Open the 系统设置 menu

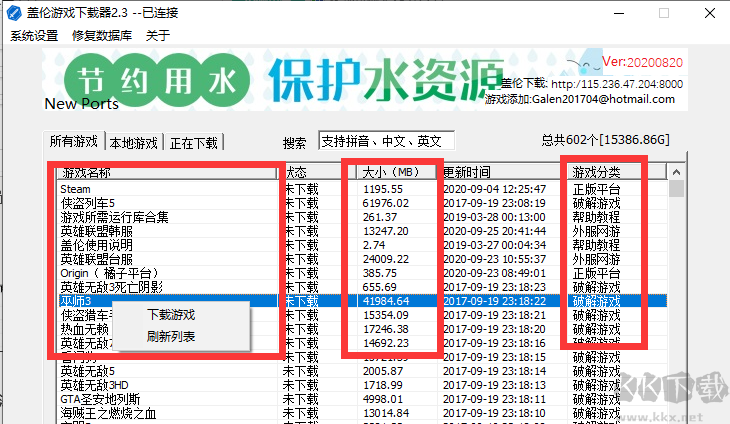[x=34, y=36]
